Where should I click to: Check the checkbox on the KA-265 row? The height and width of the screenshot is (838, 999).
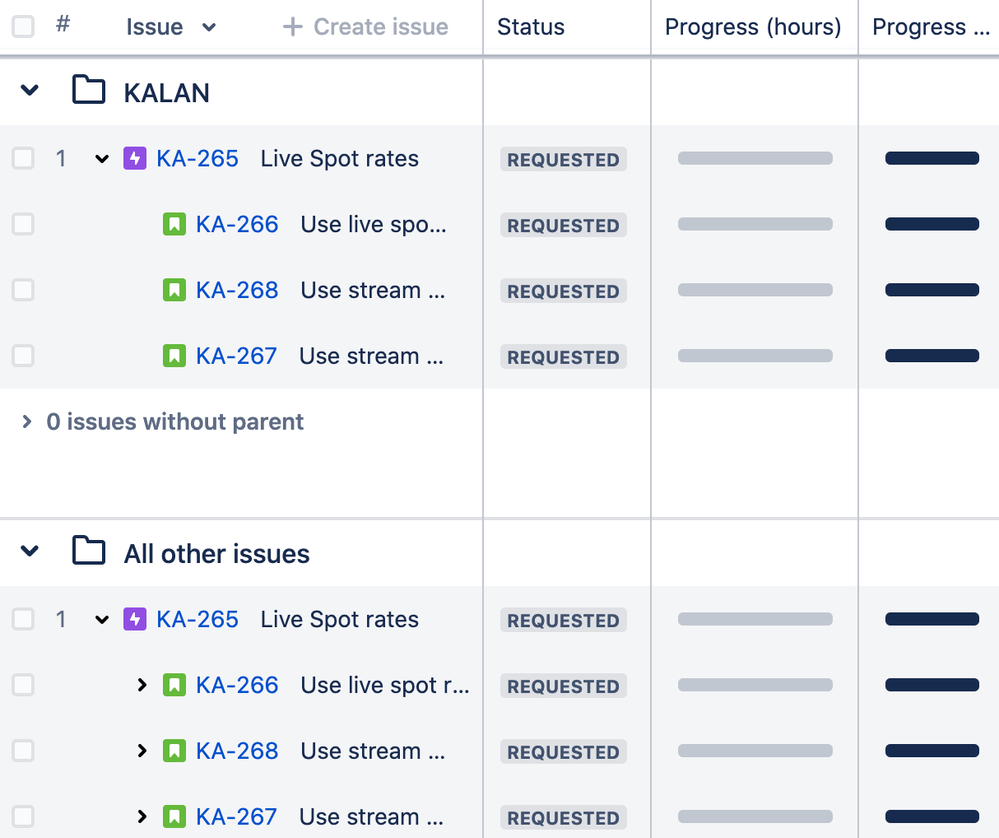coord(23,158)
